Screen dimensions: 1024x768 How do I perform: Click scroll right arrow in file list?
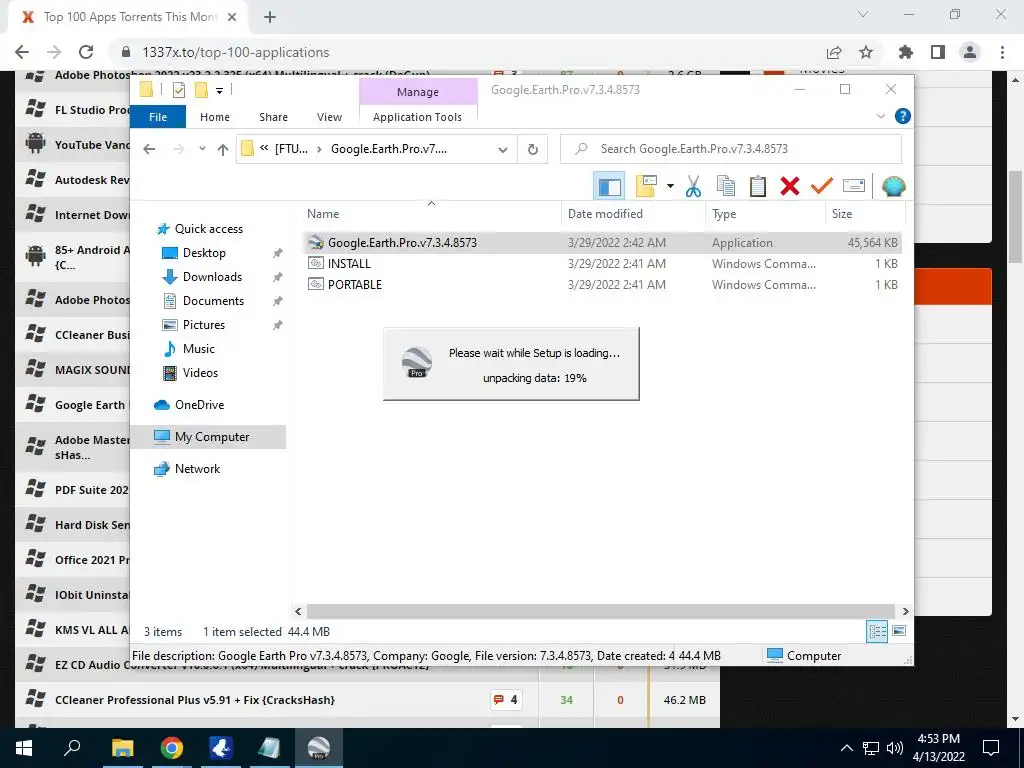pyautogui.click(x=905, y=611)
